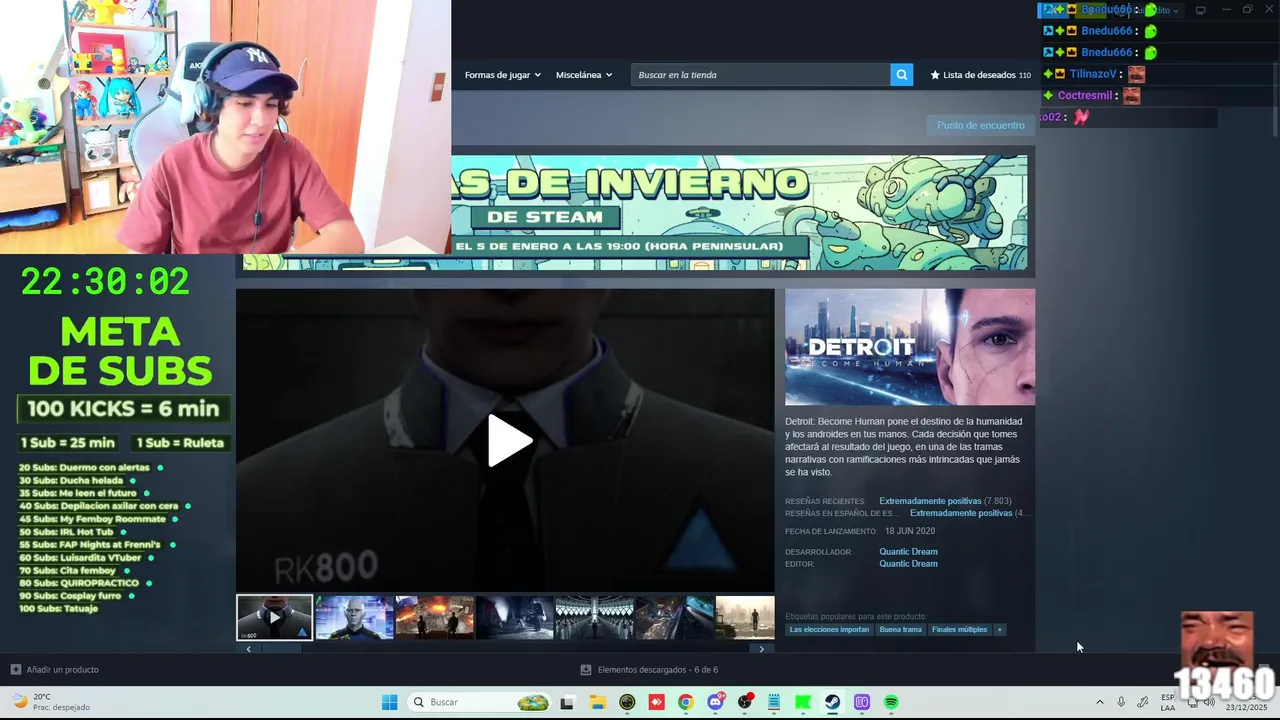Click Coctresmil chat username
Screen dimensions: 1280x720
point(1085,96)
